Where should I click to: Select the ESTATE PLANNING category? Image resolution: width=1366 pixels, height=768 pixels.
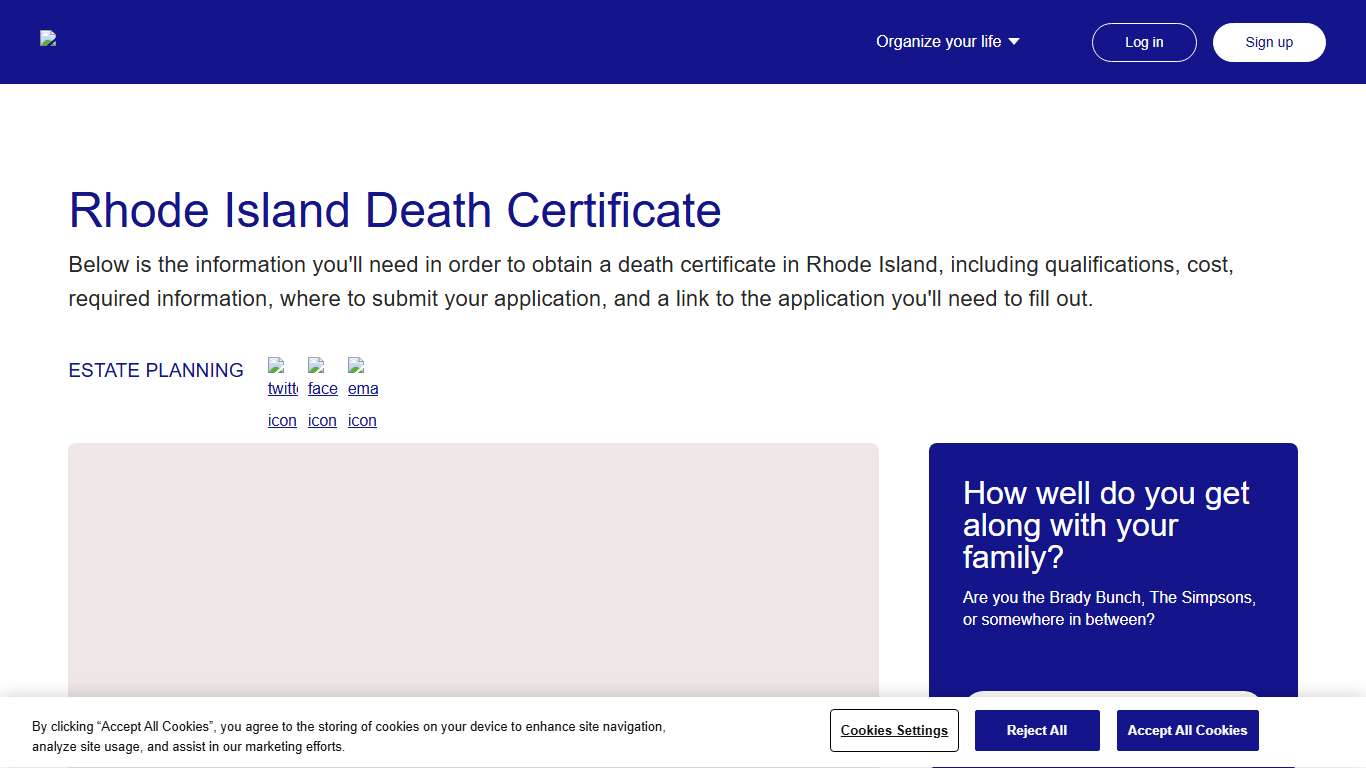click(x=156, y=370)
